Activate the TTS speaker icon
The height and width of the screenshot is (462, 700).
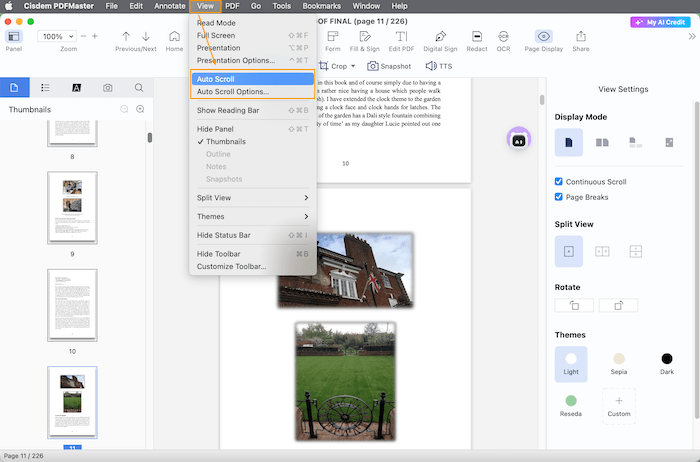(x=438, y=66)
